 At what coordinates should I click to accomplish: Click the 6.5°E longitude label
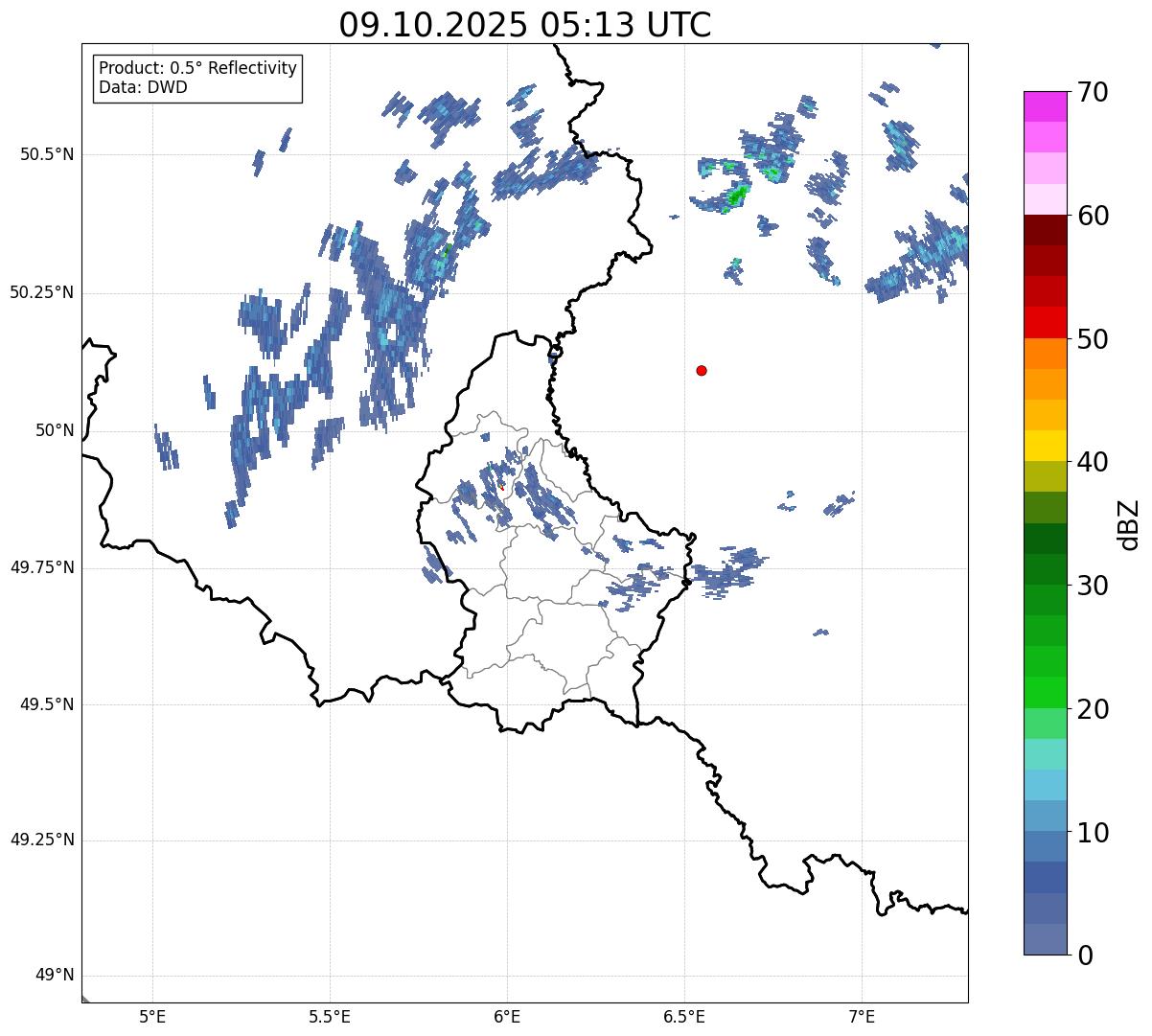coord(684,1017)
